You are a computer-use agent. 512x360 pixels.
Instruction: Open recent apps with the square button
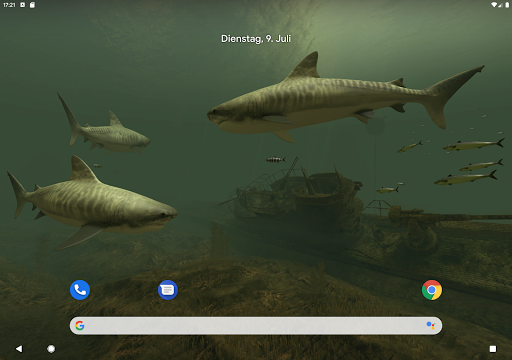point(493,349)
